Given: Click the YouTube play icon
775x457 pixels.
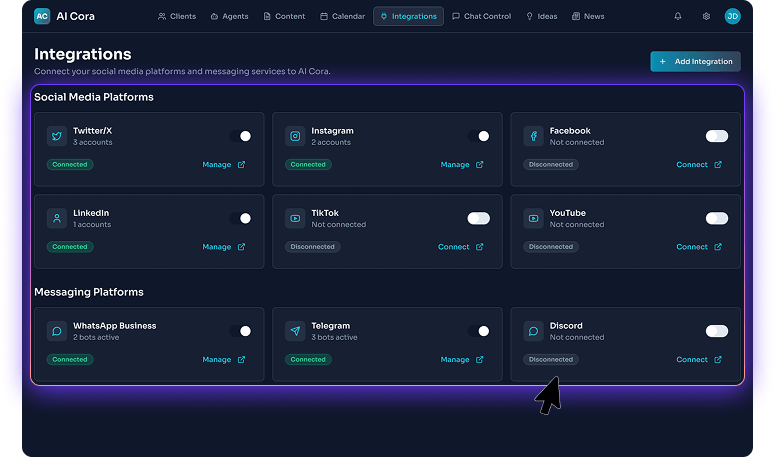Looking at the screenshot, I should pyautogui.click(x=533, y=218).
